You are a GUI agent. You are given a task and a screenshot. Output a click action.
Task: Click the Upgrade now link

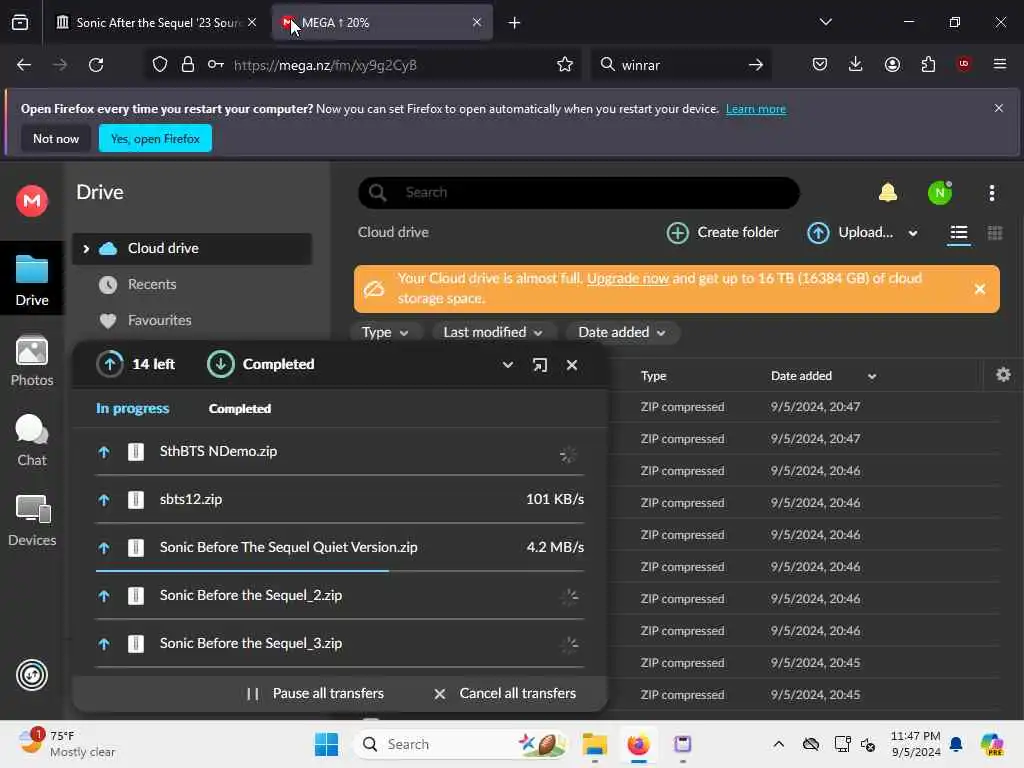click(628, 279)
